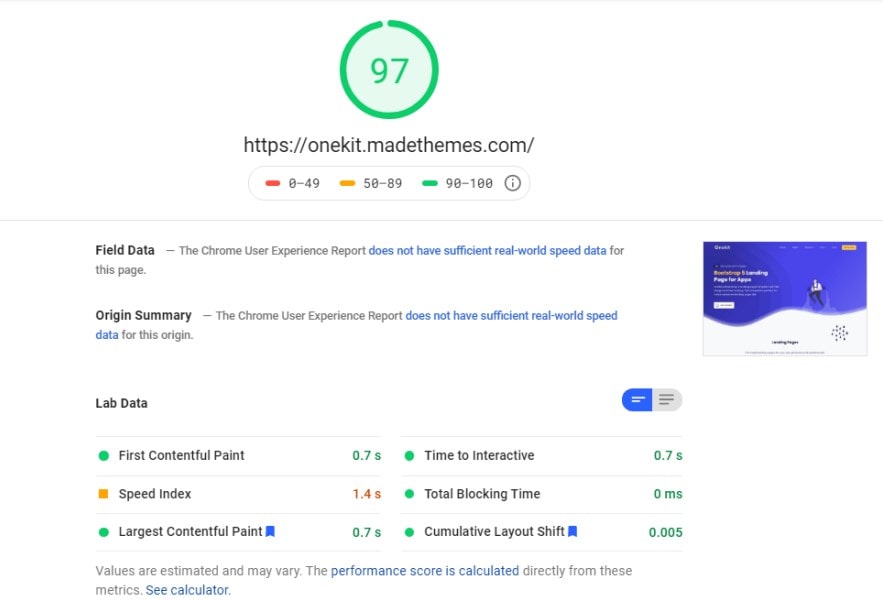The height and width of the screenshot is (601, 883).
Task: Open the 'performance score is calculated' link
Action: (424, 571)
